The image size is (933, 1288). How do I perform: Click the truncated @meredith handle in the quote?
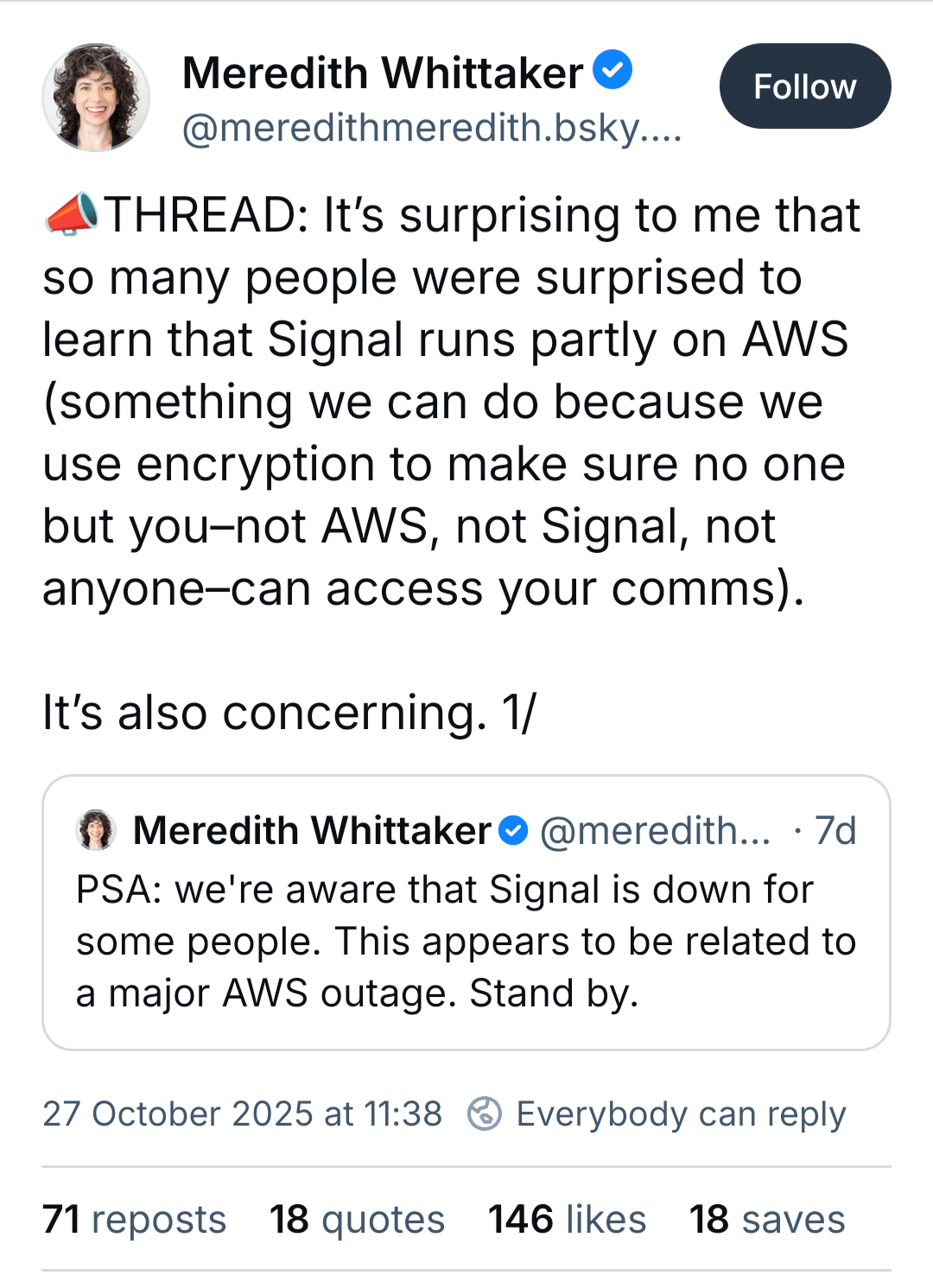(655, 830)
